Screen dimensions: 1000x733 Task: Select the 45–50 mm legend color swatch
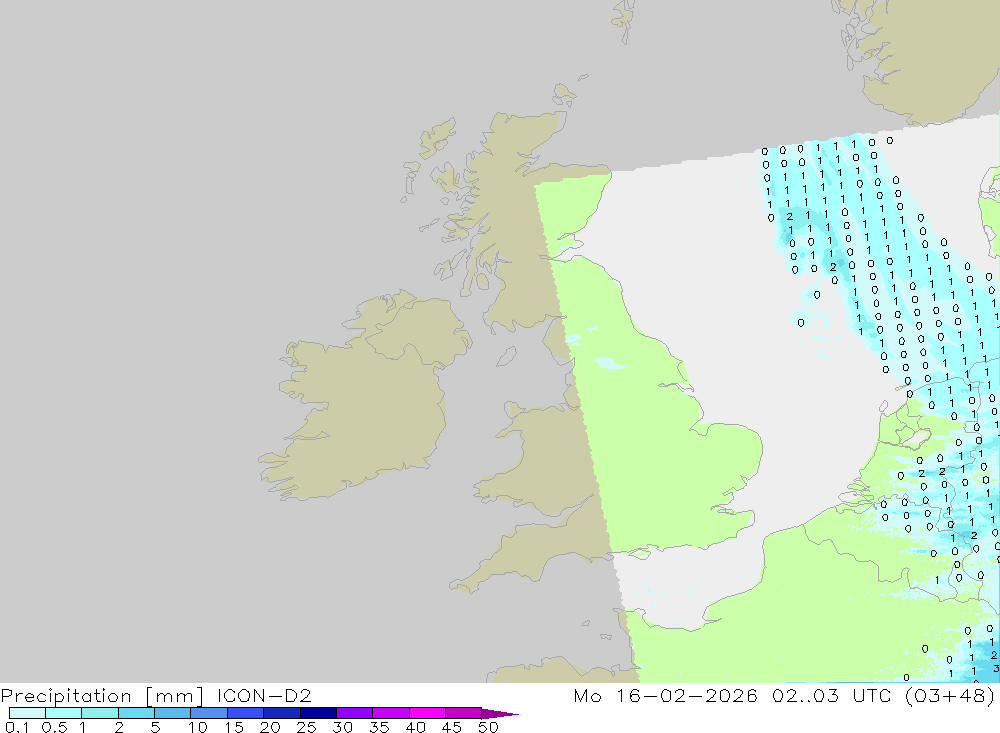coord(464,713)
